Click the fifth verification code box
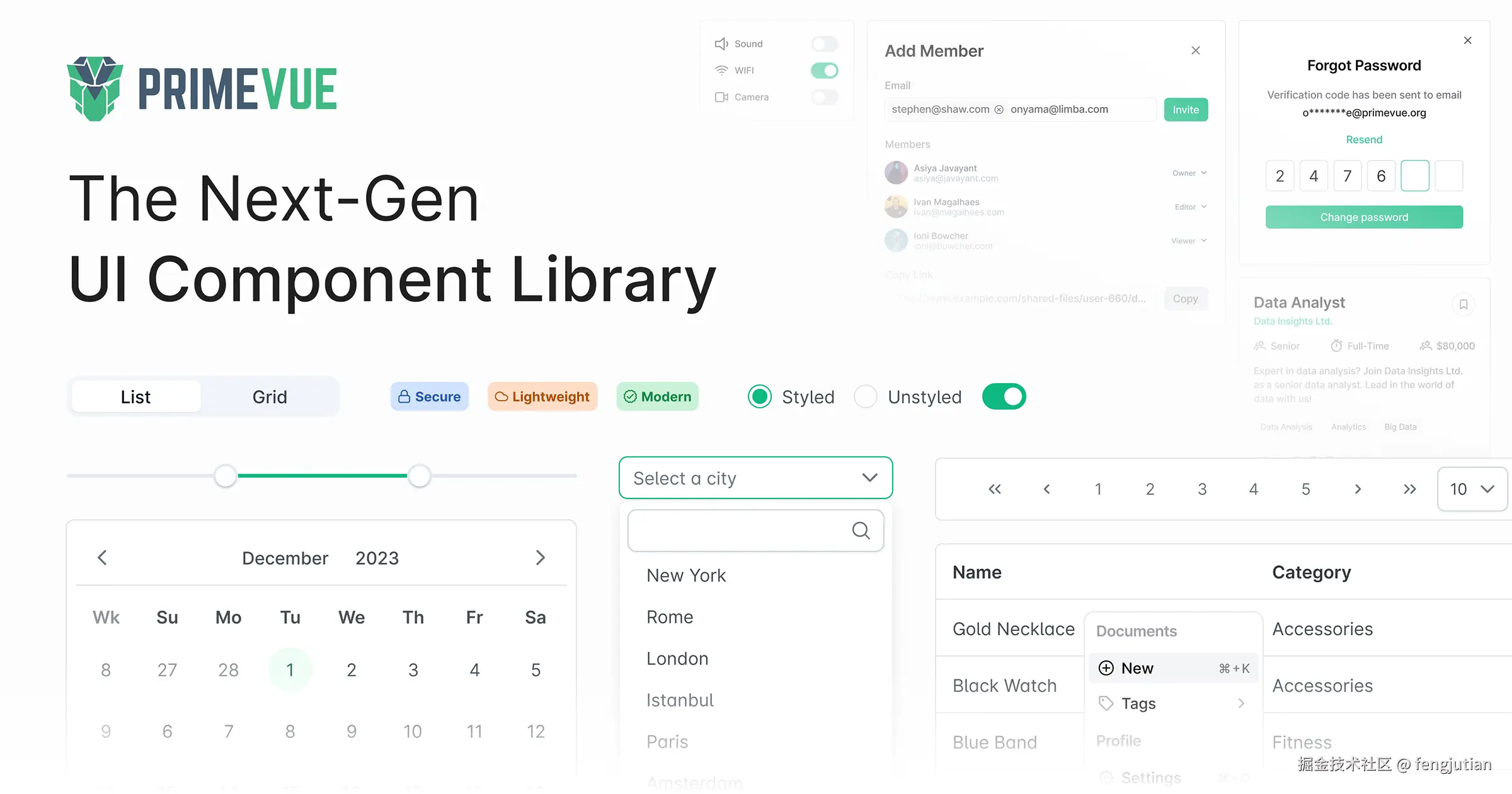Viewport: 1512px width, 794px height. (x=1414, y=176)
